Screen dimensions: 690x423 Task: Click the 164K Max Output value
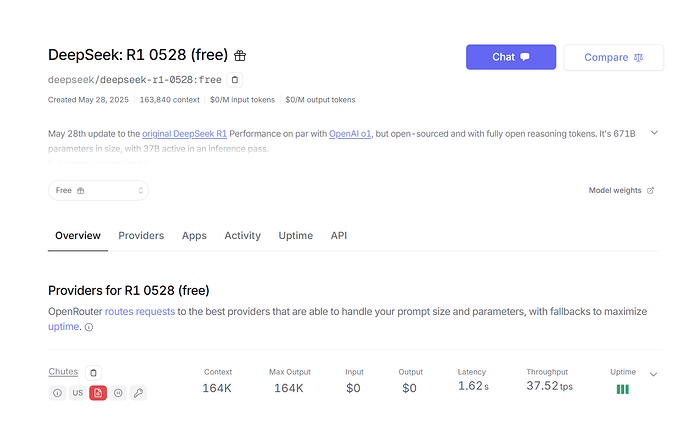pos(289,388)
